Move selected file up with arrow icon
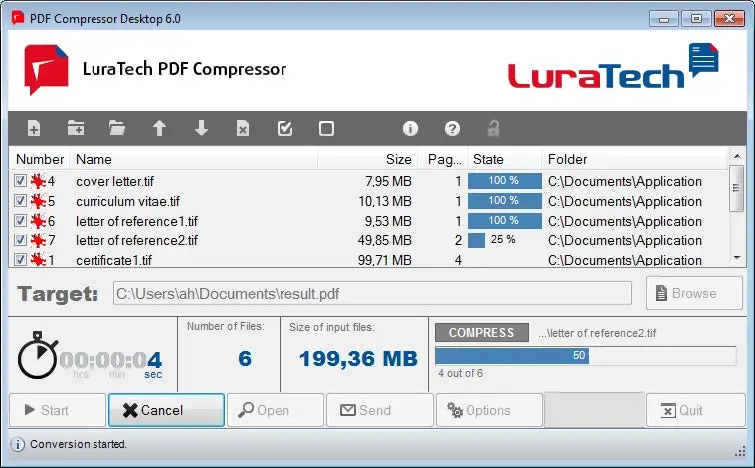The height and width of the screenshot is (468, 755). (159, 129)
